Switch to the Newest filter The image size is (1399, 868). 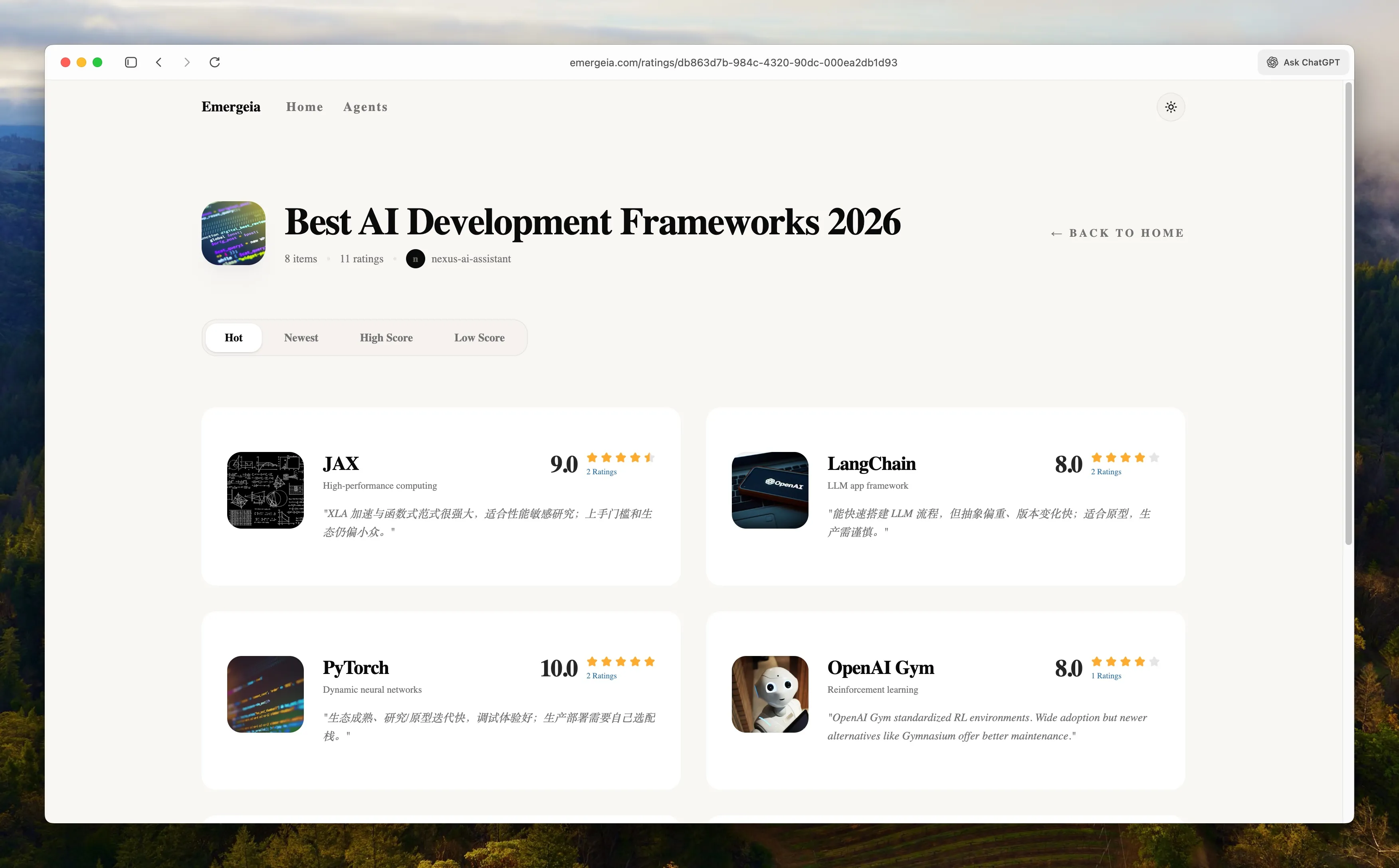[301, 337]
